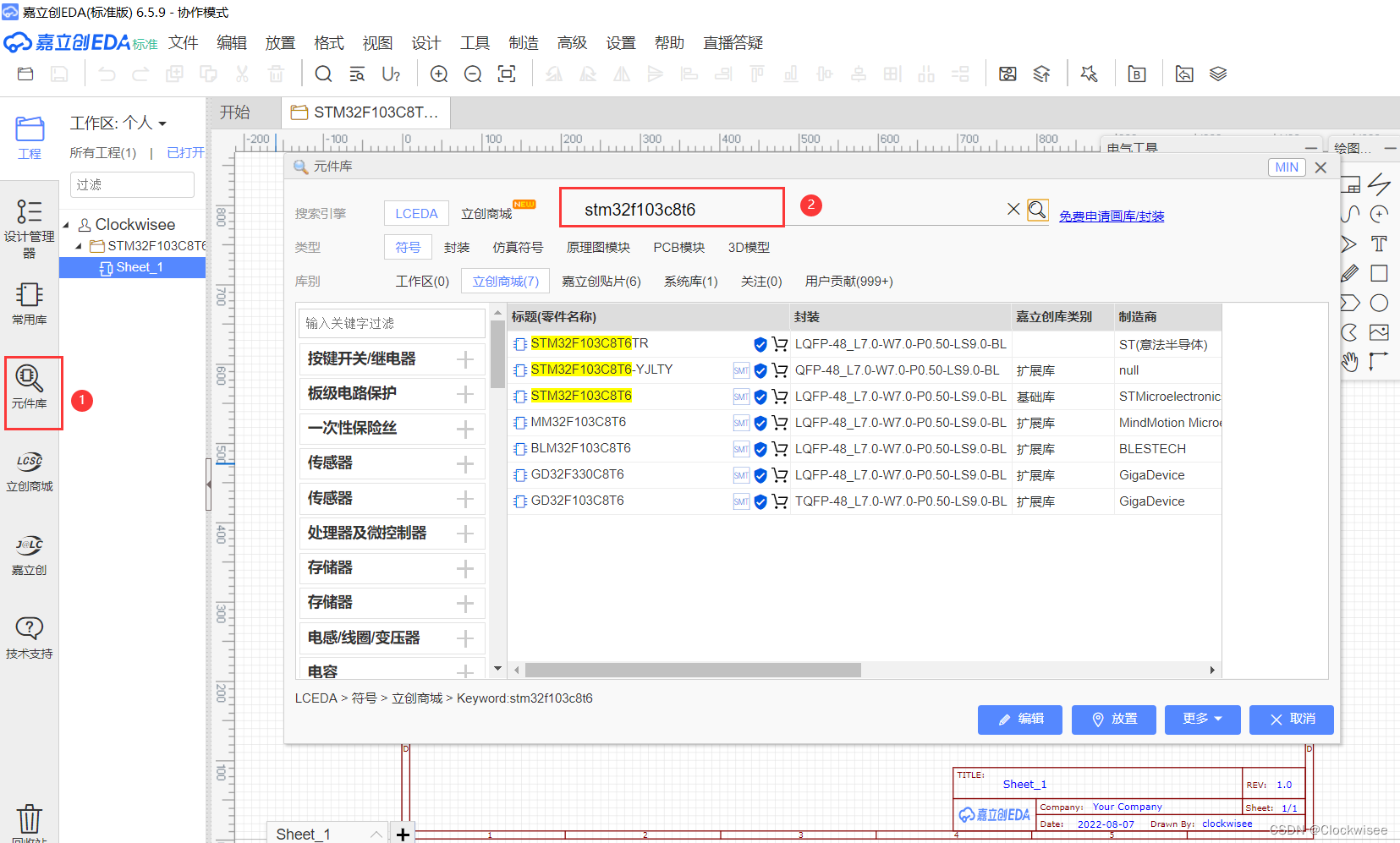Click the cart icon for GD32F330C8T6 row
The height and width of the screenshot is (843, 1400).
779,475
